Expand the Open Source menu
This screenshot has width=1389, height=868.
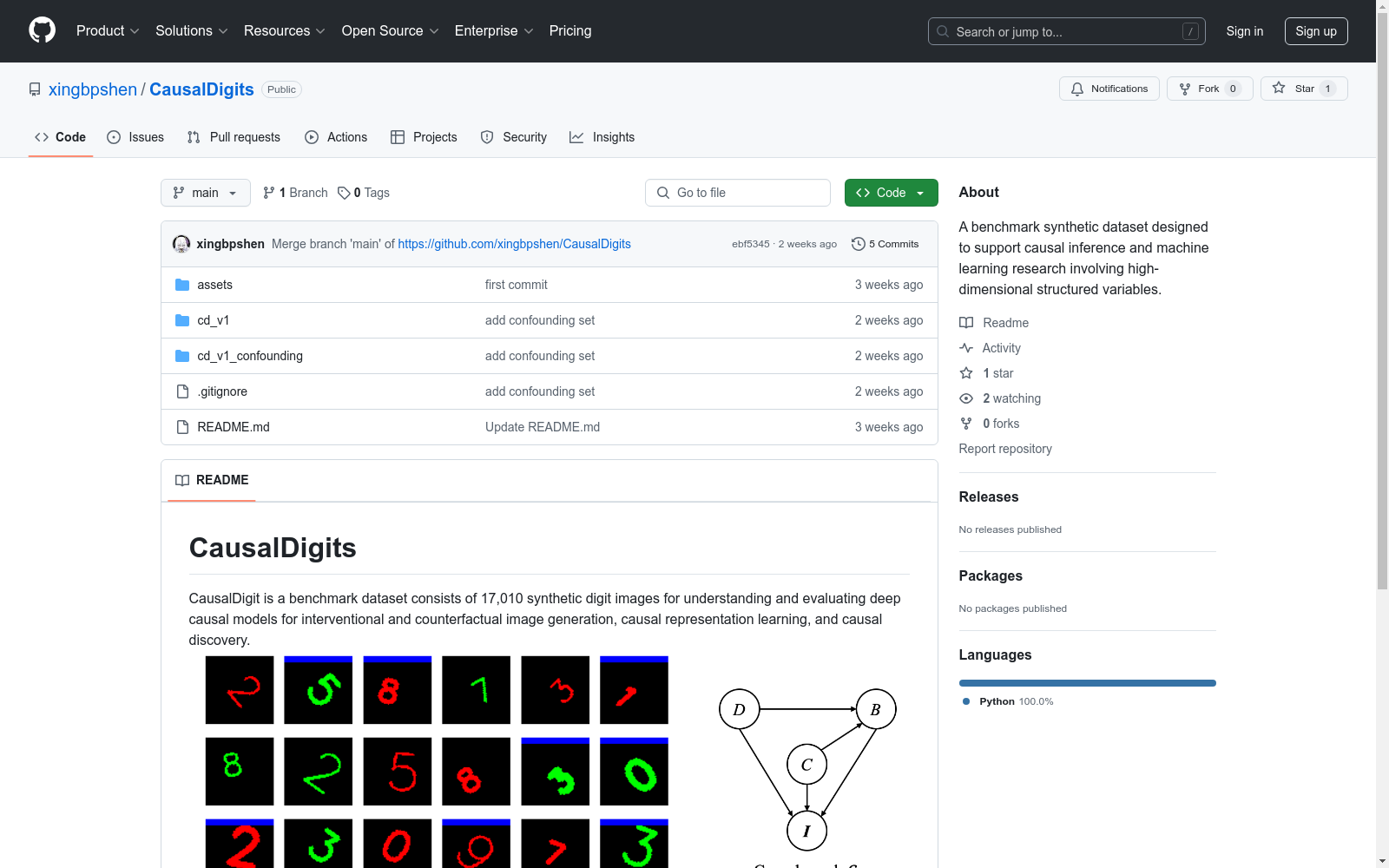tap(391, 30)
